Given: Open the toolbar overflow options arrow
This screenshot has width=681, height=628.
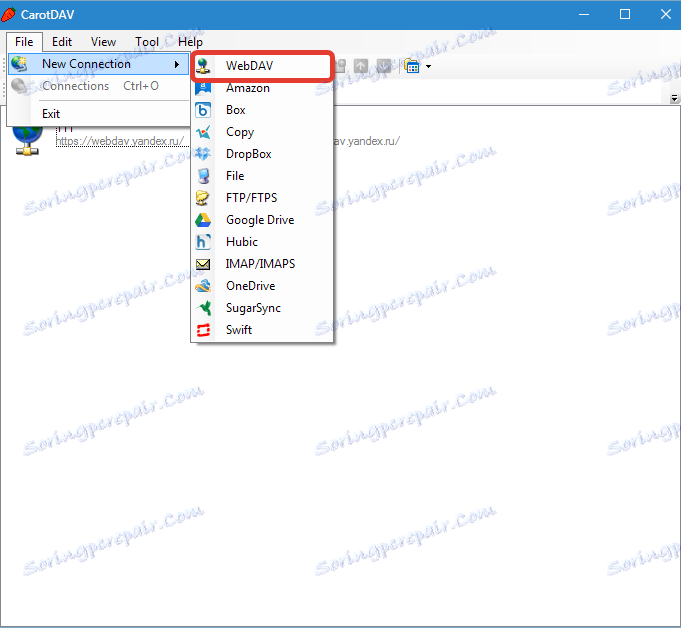Looking at the screenshot, I should coord(674,99).
